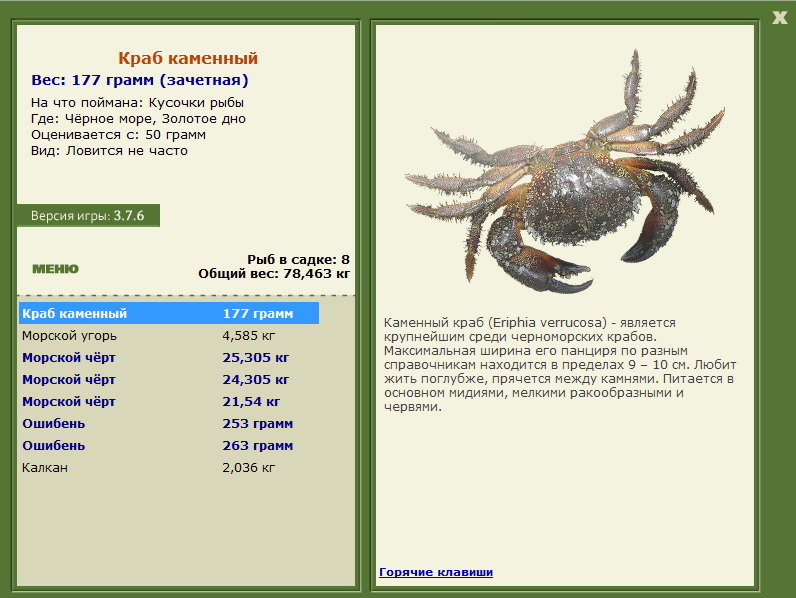The image size is (796, 598).
Task: Select the Ошибень 263 грамм entry
Action: coord(169,445)
